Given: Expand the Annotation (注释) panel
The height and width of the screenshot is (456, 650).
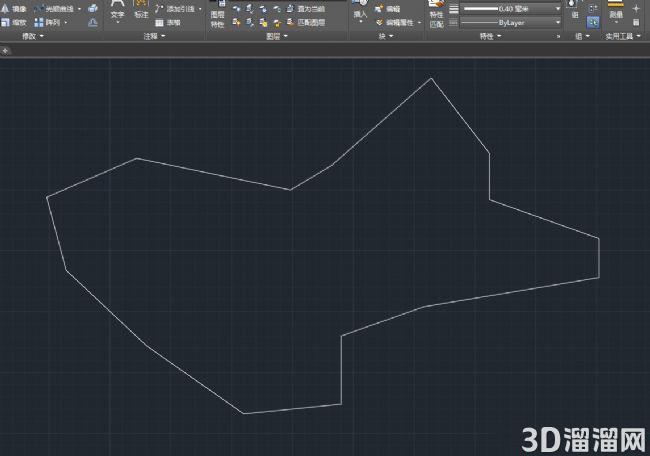Looking at the screenshot, I should tap(154, 36).
